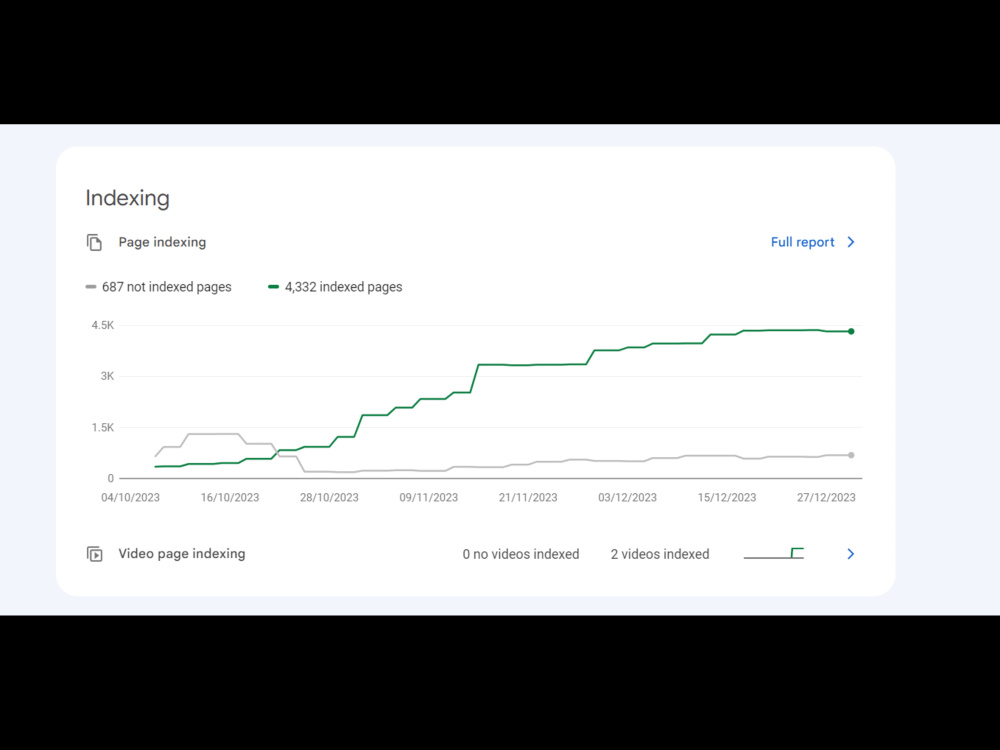This screenshot has width=1000, height=750.
Task: Click the green endpoint dot on chart
Action: point(851,331)
